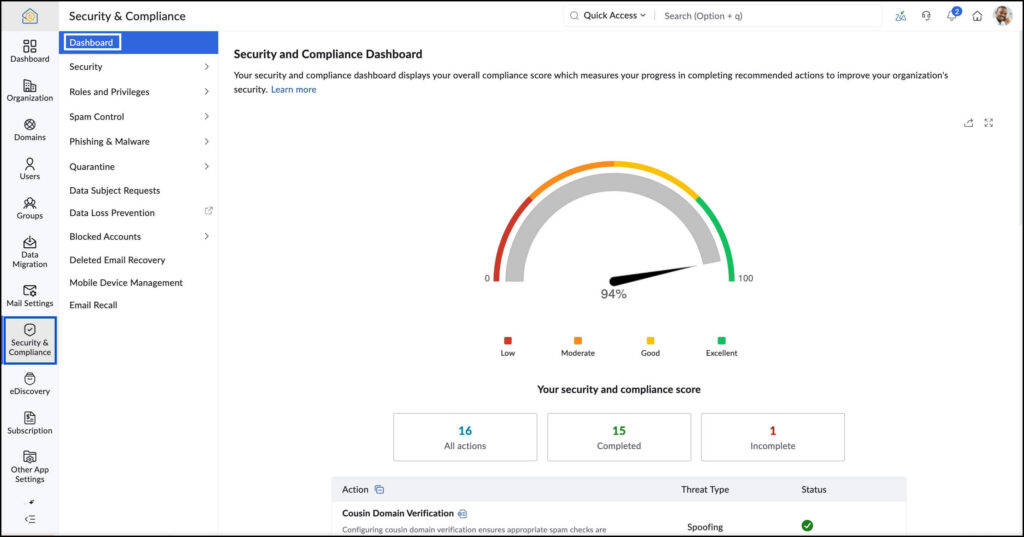Image resolution: width=1024 pixels, height=537 pixels.
Task: Click the yellow Good legend swatch
Action: [x=650, y=340]
